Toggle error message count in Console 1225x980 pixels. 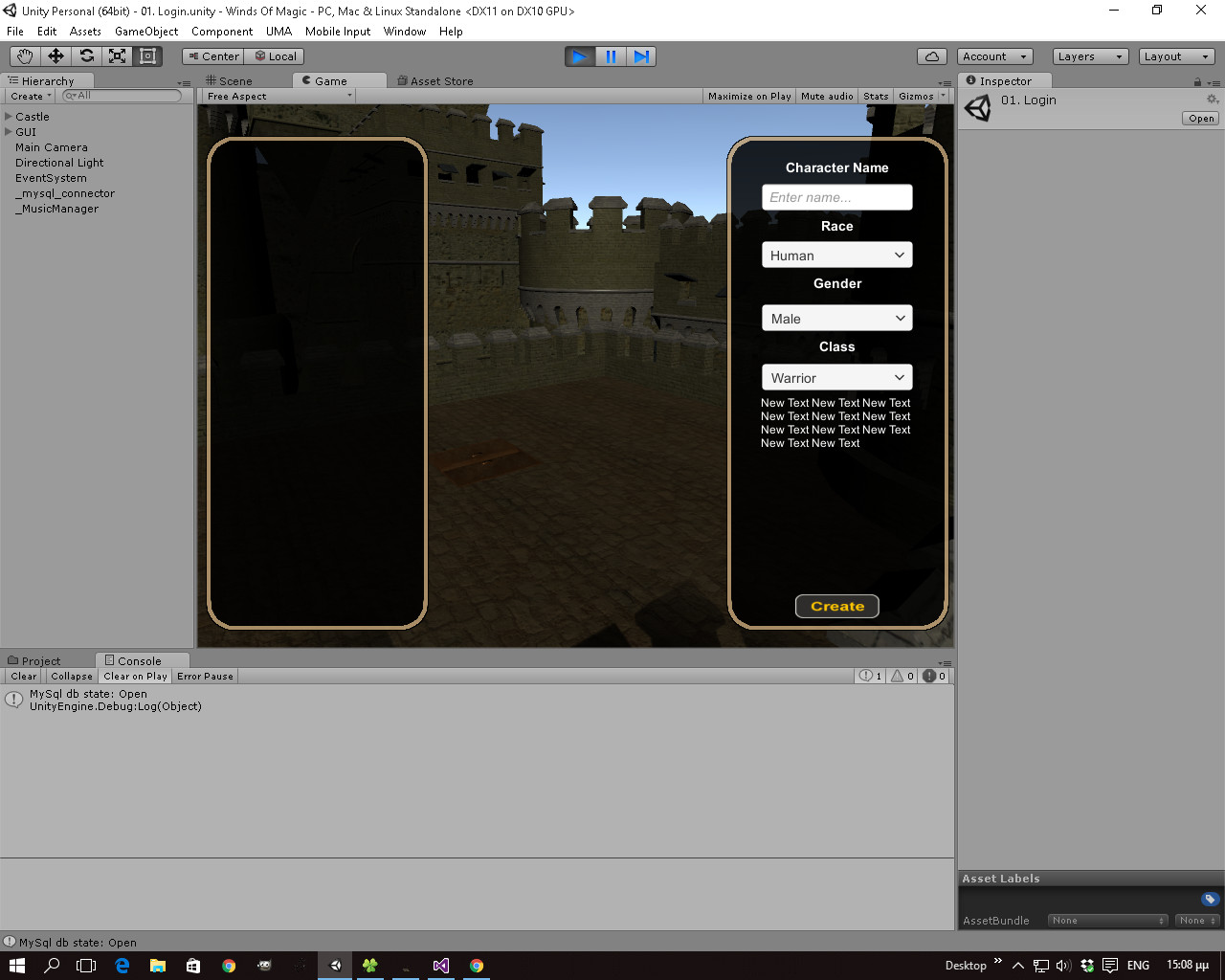point(934,676)
